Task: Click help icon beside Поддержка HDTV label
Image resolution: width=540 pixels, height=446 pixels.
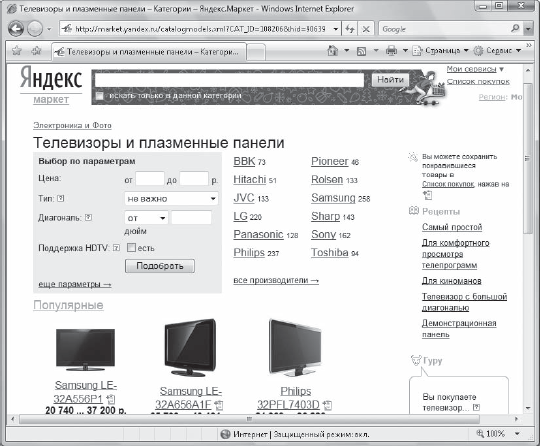Action: (x=116, y=248)
